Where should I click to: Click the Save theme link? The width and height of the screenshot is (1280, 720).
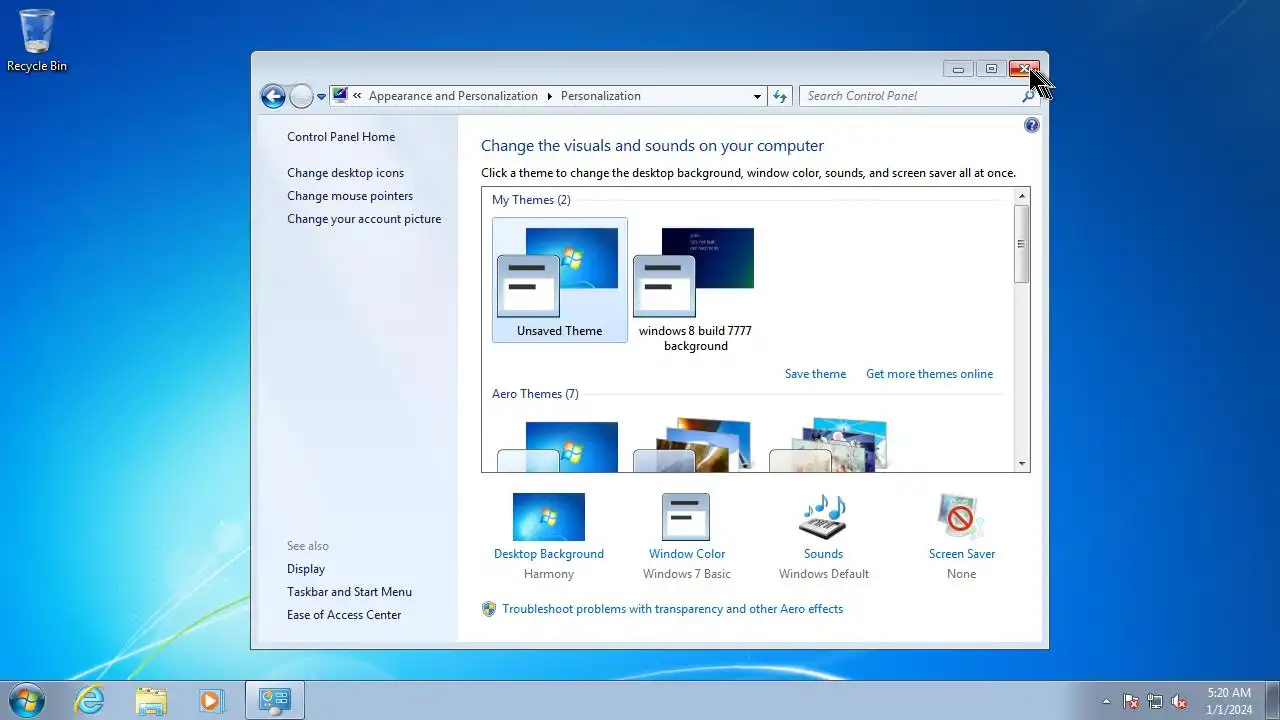[x=815, y=374]
